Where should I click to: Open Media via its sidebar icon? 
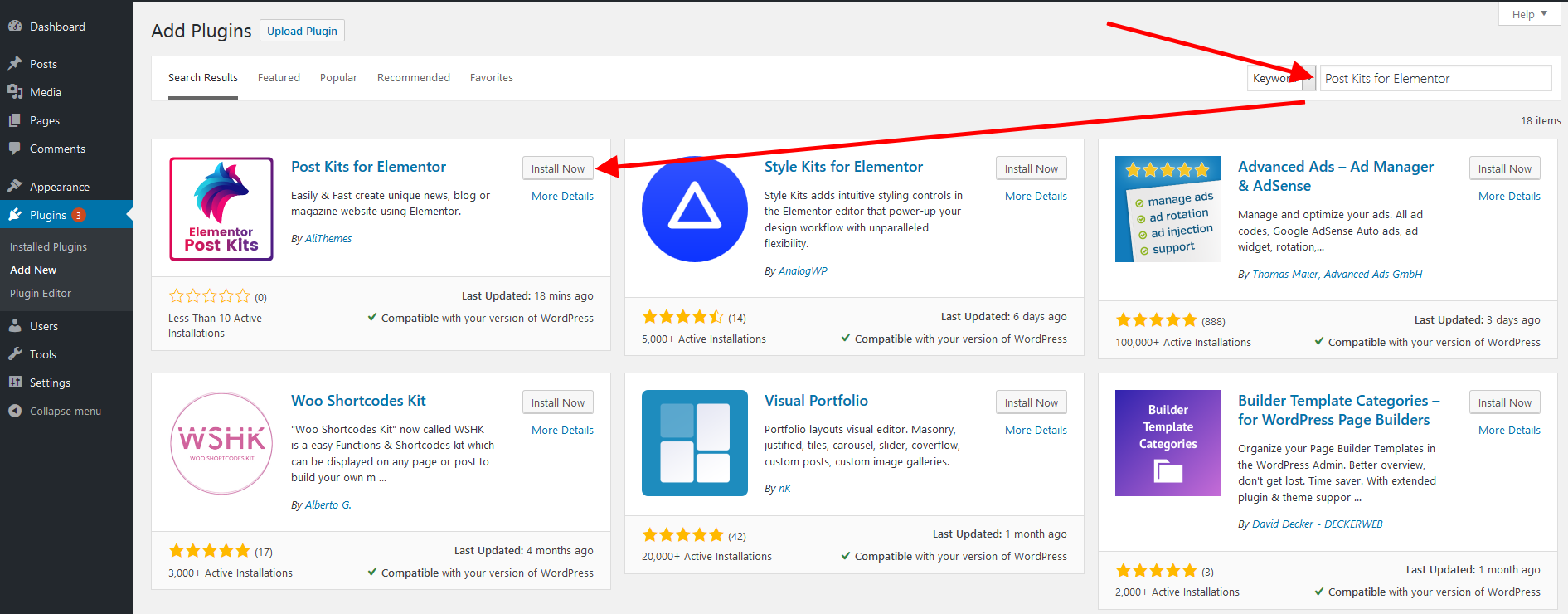[15, 92]
